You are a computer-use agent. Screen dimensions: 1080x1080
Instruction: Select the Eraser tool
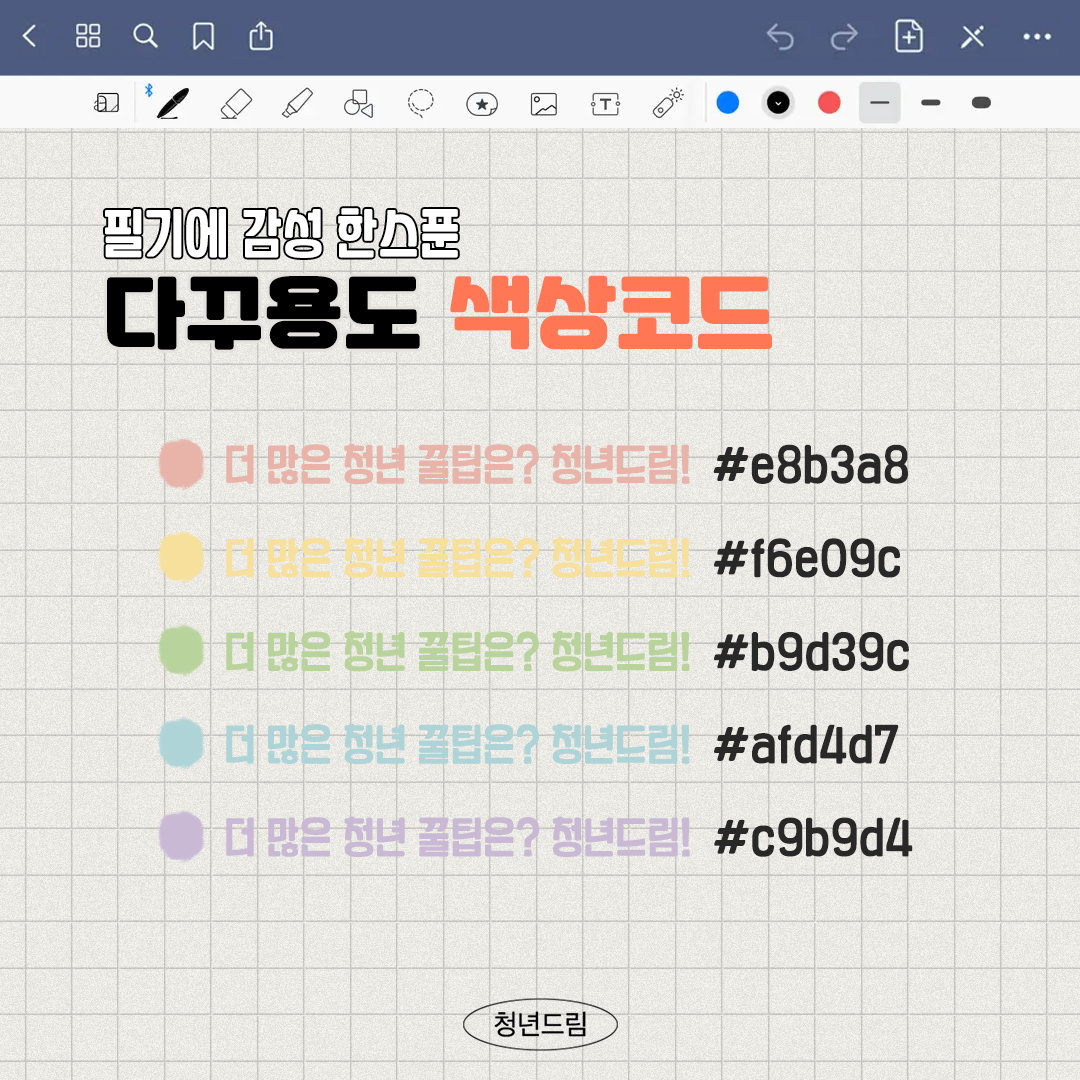(x=236, y=102)
